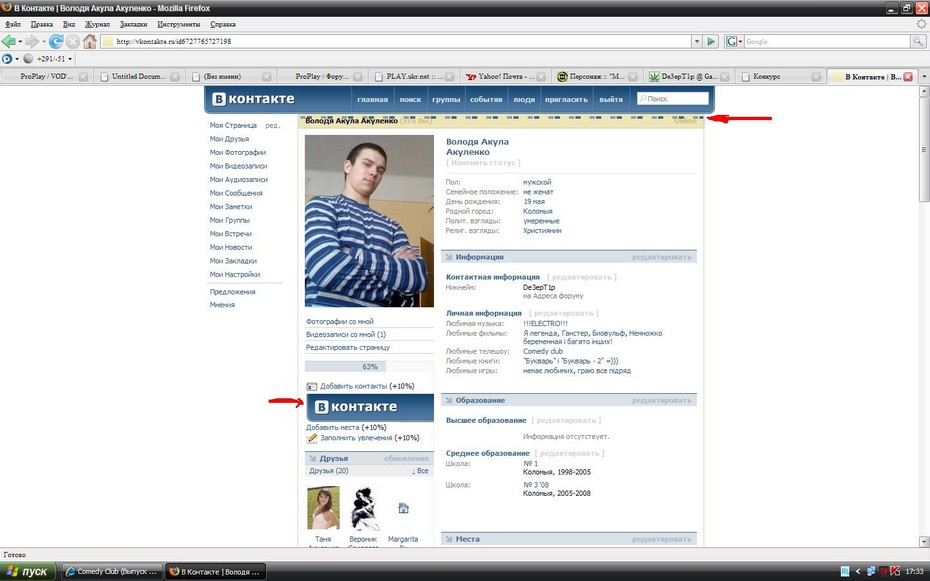Viewport: 930px width, 581px height.
Task: Click the search magnifier icon in browser search box
Action: pos(917,41)
